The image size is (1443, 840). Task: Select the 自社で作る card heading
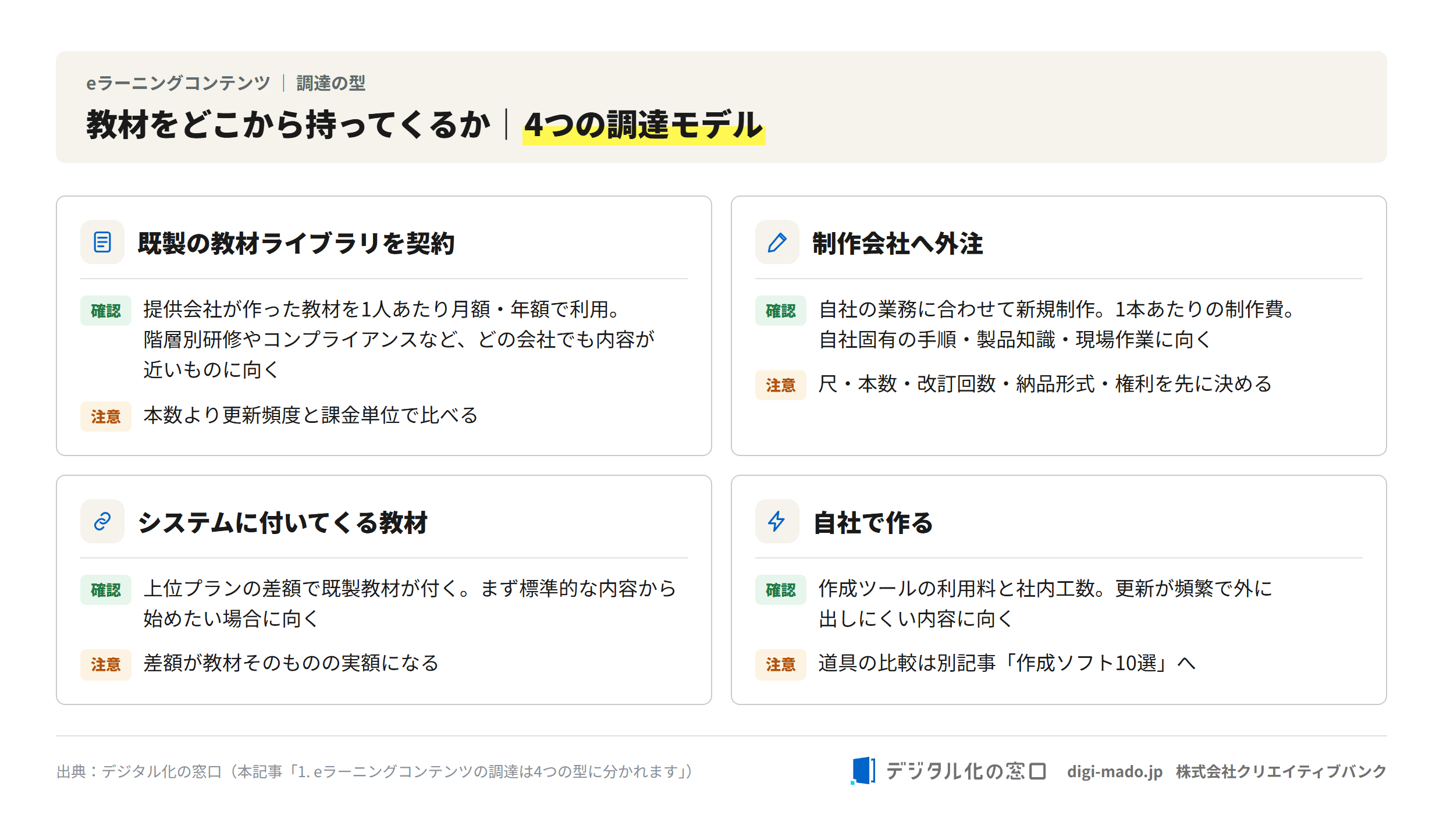[873, 522]
